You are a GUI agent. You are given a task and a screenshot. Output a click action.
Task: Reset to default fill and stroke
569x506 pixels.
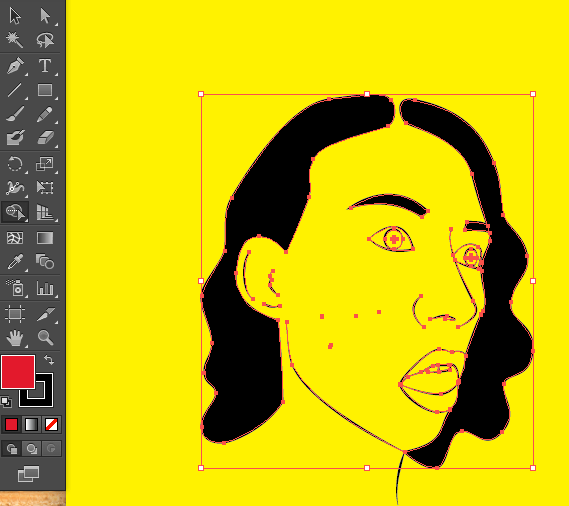[x=6, y=401]
